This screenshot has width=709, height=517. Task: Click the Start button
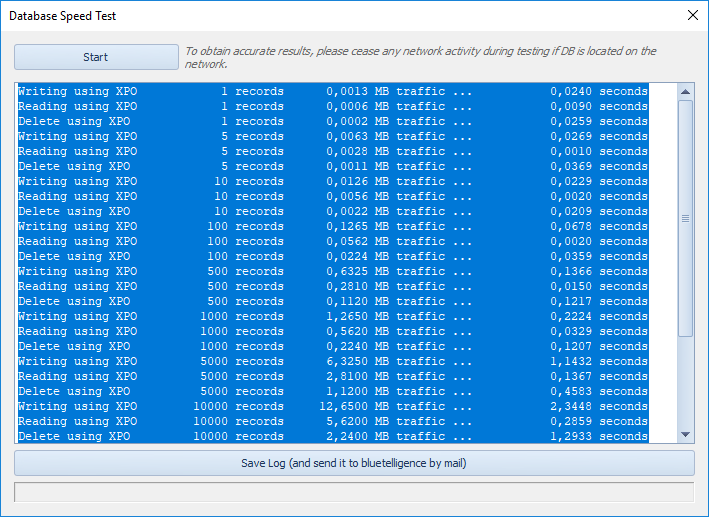96,57
